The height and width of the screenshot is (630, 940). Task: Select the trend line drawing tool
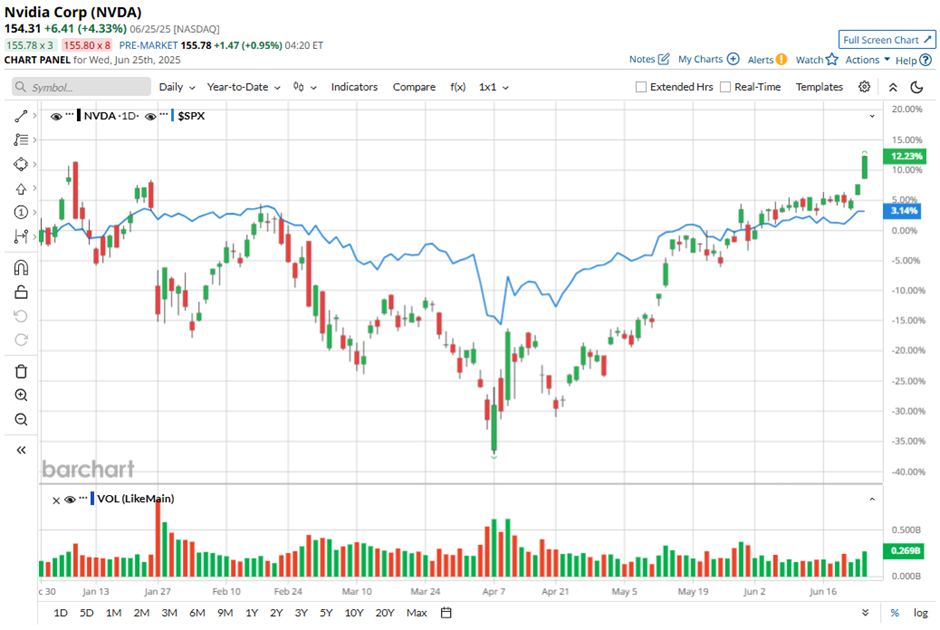21,116
